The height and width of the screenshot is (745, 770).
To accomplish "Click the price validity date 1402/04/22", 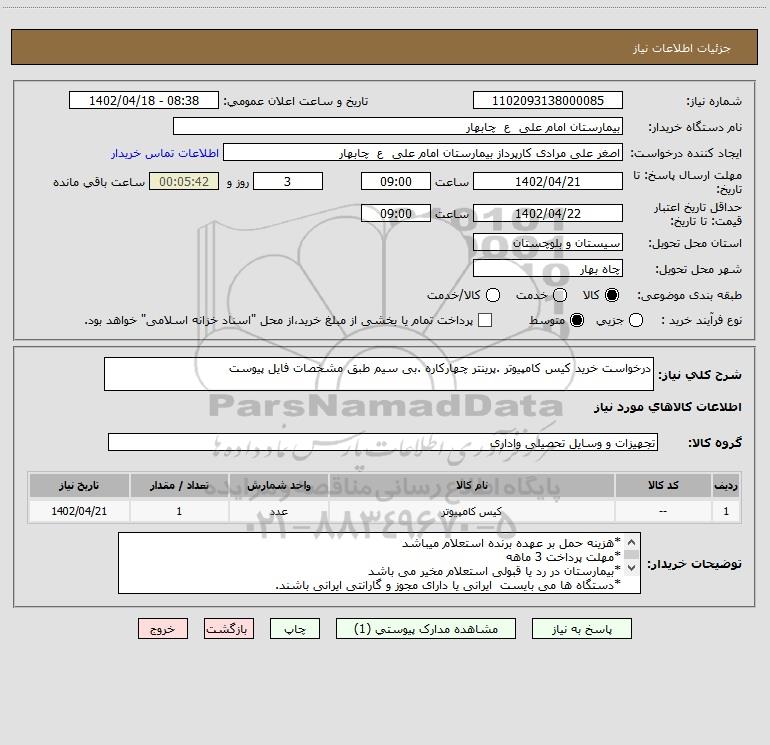I will tap(548, 213).
